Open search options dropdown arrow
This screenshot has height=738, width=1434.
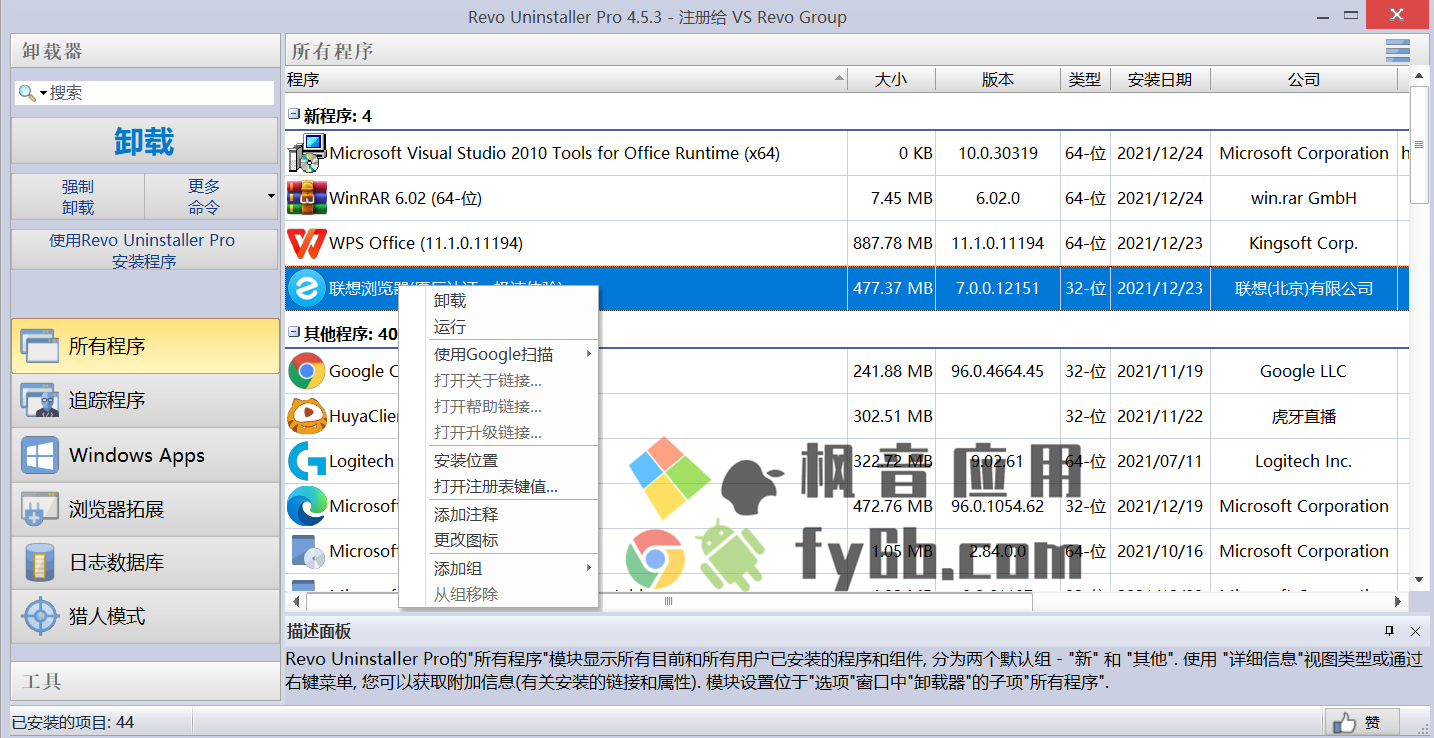click(x=43, y=93)
